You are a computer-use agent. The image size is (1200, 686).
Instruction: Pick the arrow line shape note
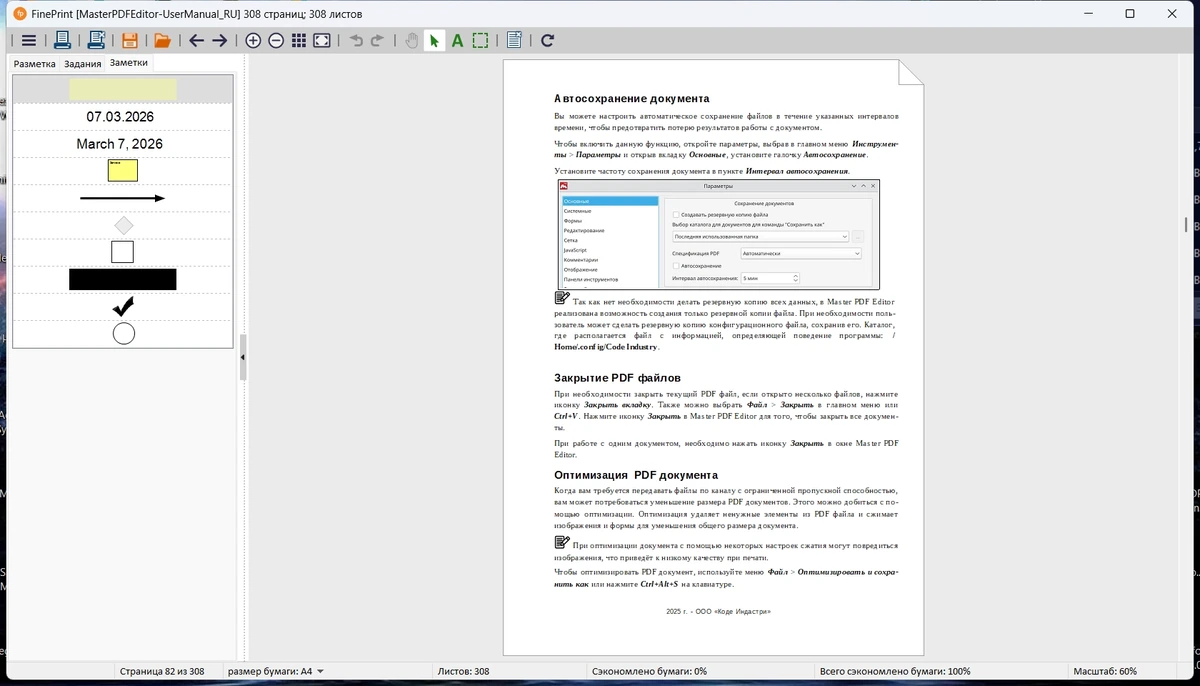pos(123,198)
